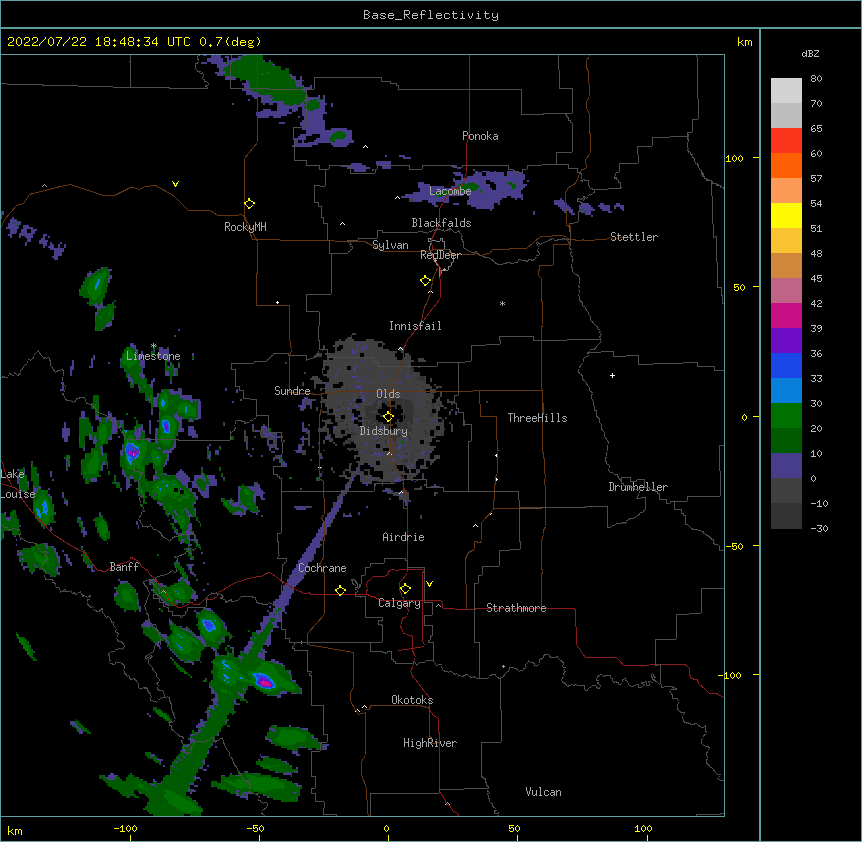
Task: Click the dBZ legend heading
Action: click(x=810, y=54)
